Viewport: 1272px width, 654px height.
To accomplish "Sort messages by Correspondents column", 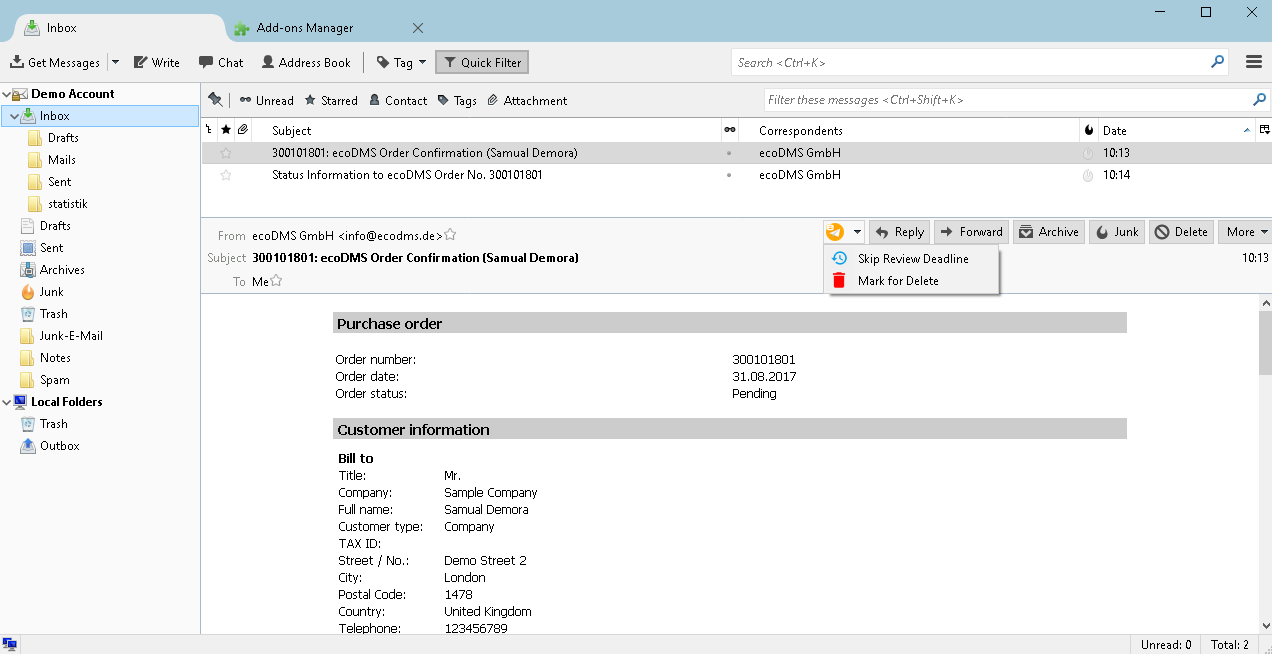I will click(x=910, y=131).
